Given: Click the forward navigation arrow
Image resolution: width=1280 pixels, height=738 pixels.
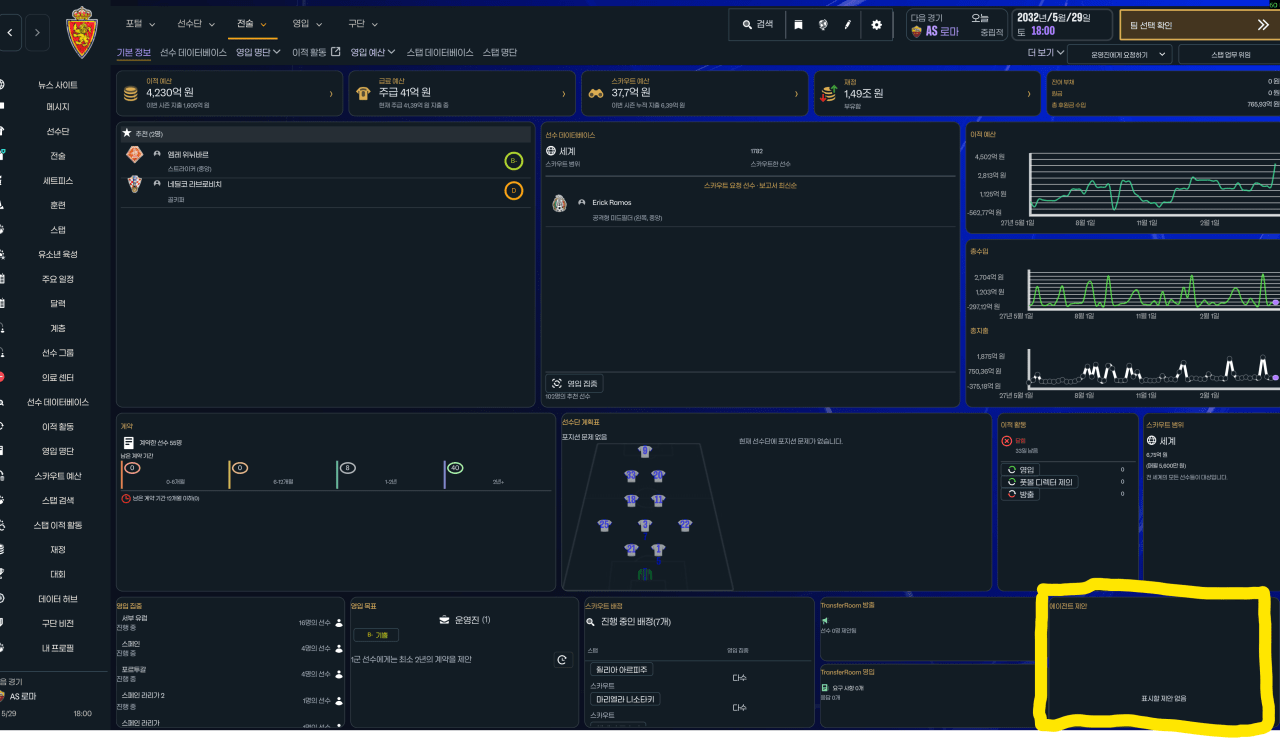Looking at the screenshot, I should [37, 33].
